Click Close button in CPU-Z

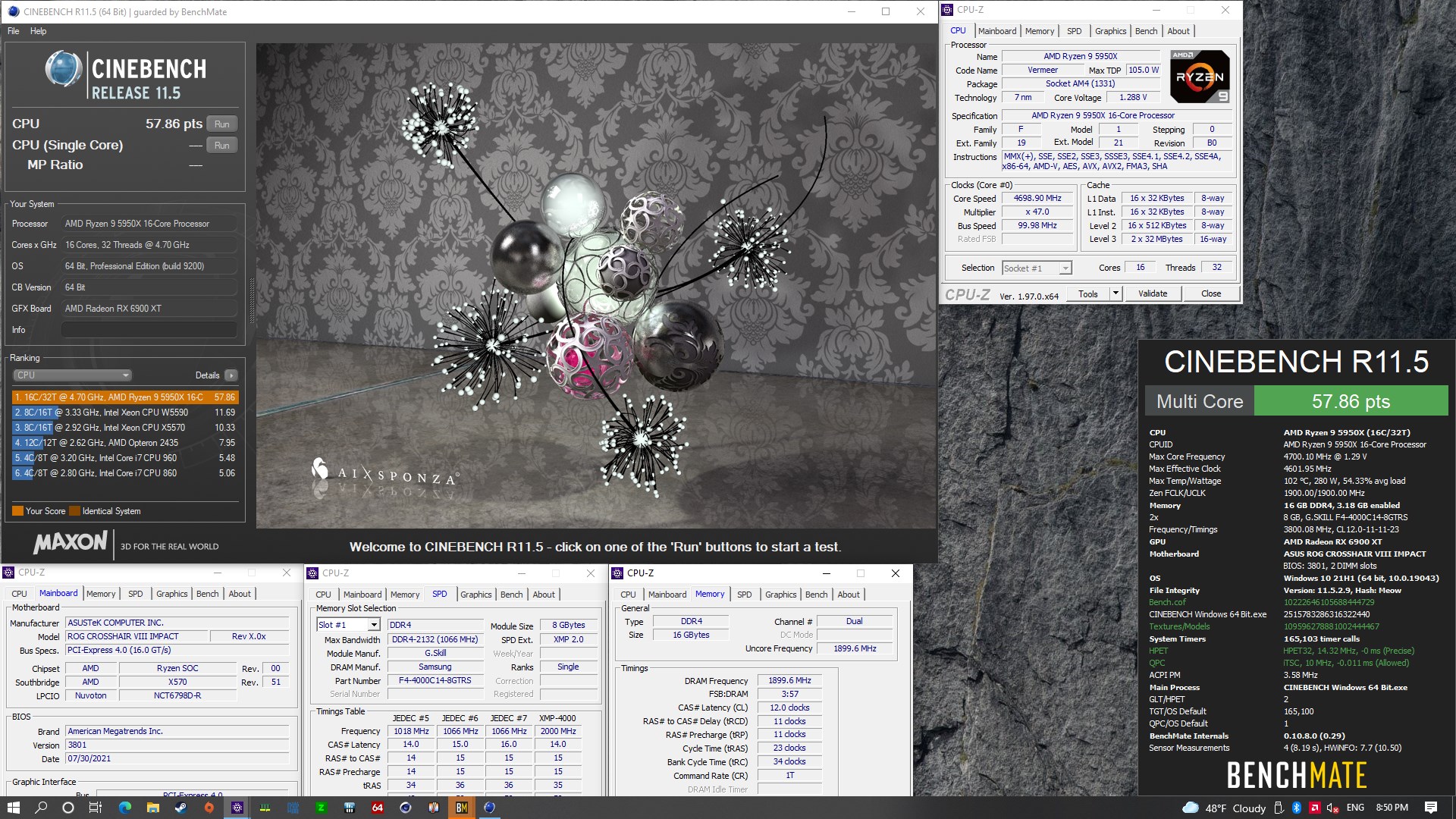point(1211,293)
